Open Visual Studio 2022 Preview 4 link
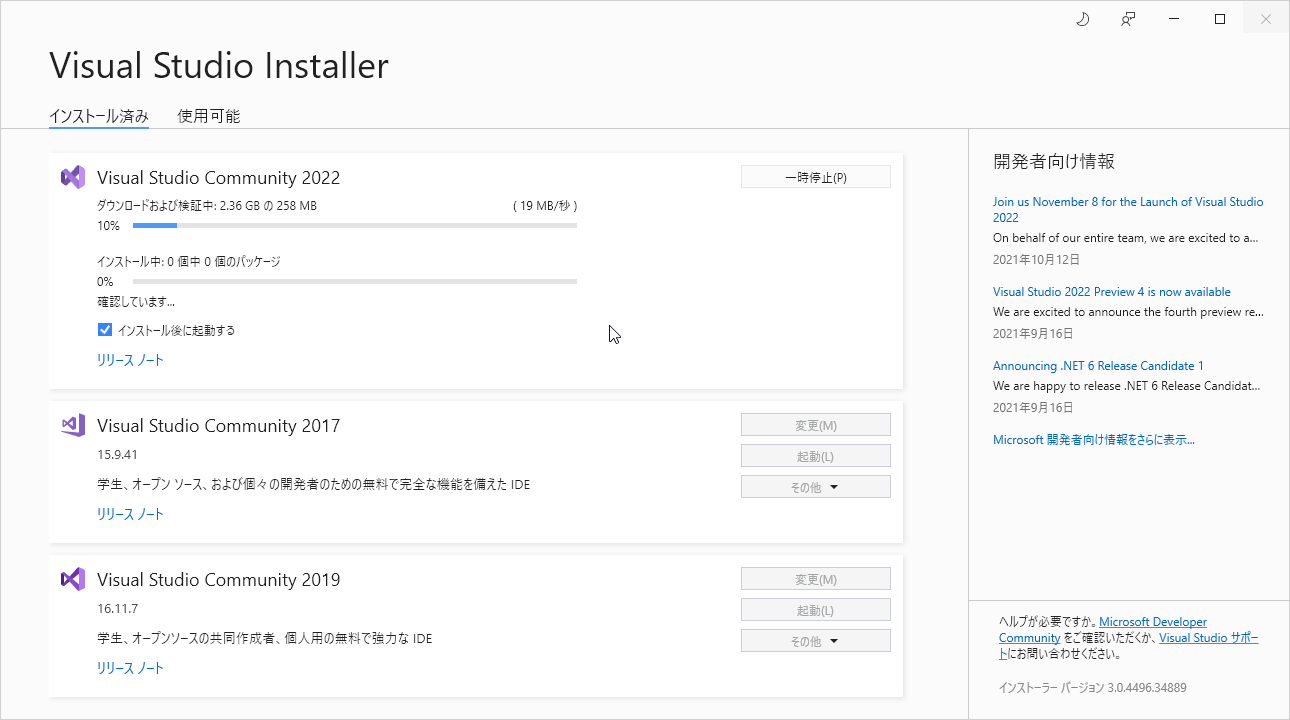The image size is (1290, 720). (x=1112, y=292)
